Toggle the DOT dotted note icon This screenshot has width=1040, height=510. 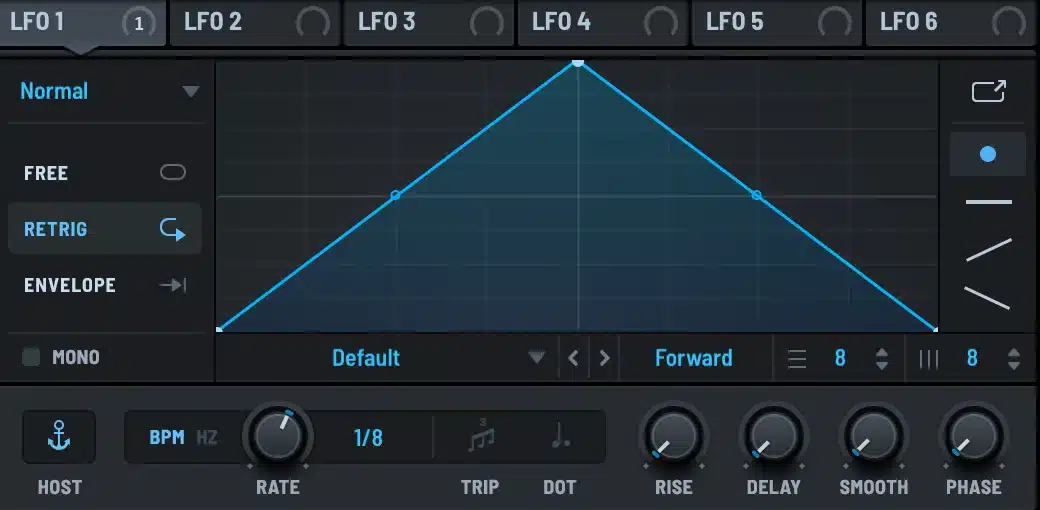[x=560, y=436]
